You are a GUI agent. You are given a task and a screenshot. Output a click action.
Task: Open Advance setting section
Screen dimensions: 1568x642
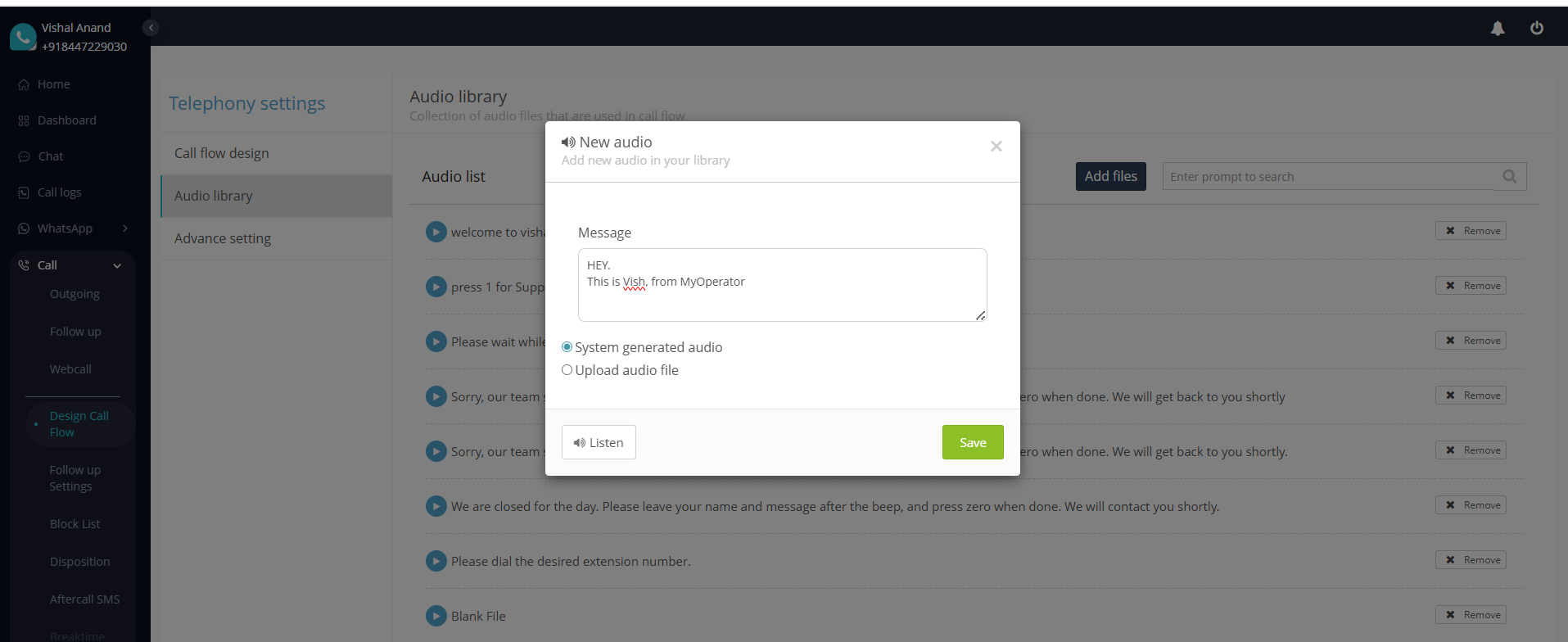(223, 238)
